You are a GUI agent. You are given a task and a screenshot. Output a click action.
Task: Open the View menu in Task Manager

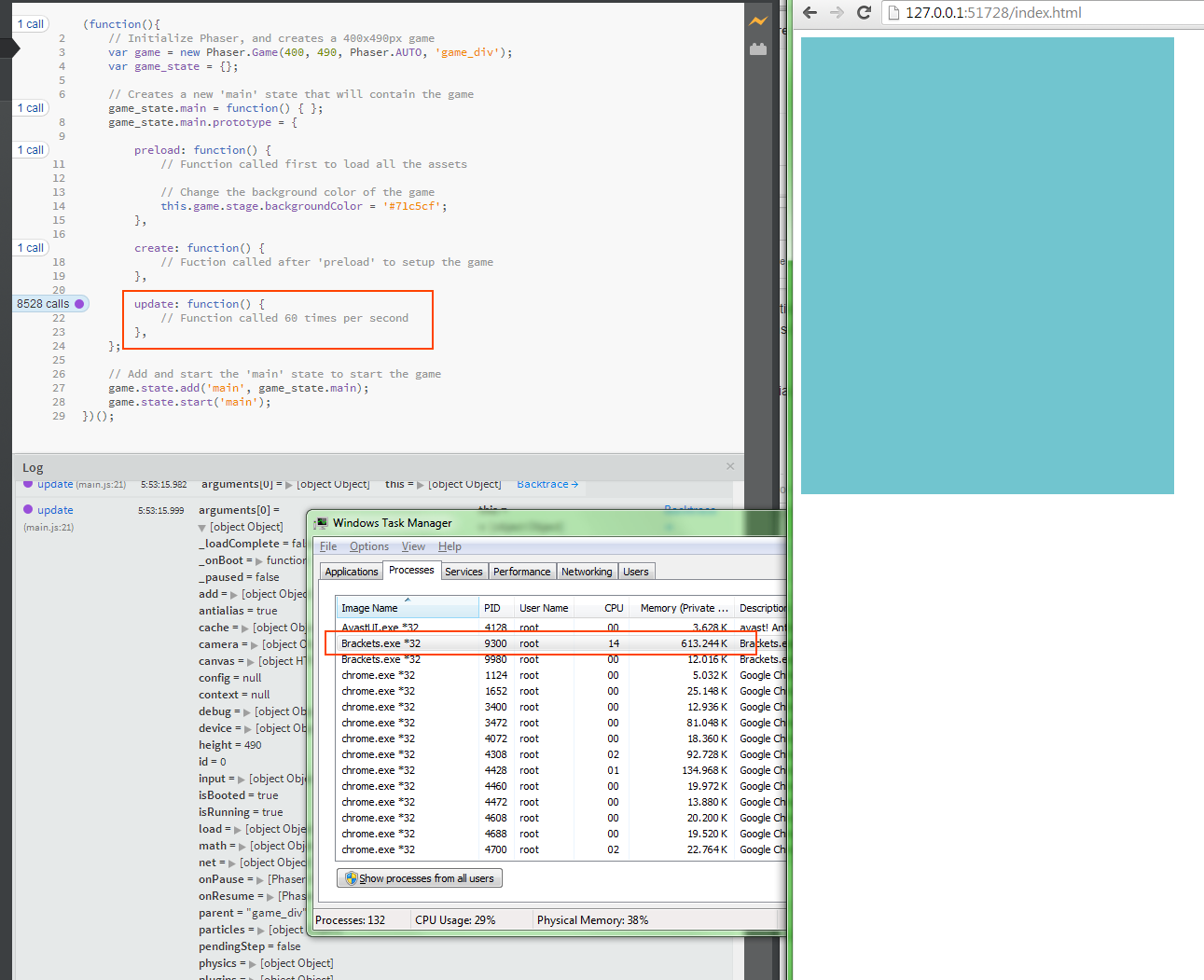pos(413,546)
